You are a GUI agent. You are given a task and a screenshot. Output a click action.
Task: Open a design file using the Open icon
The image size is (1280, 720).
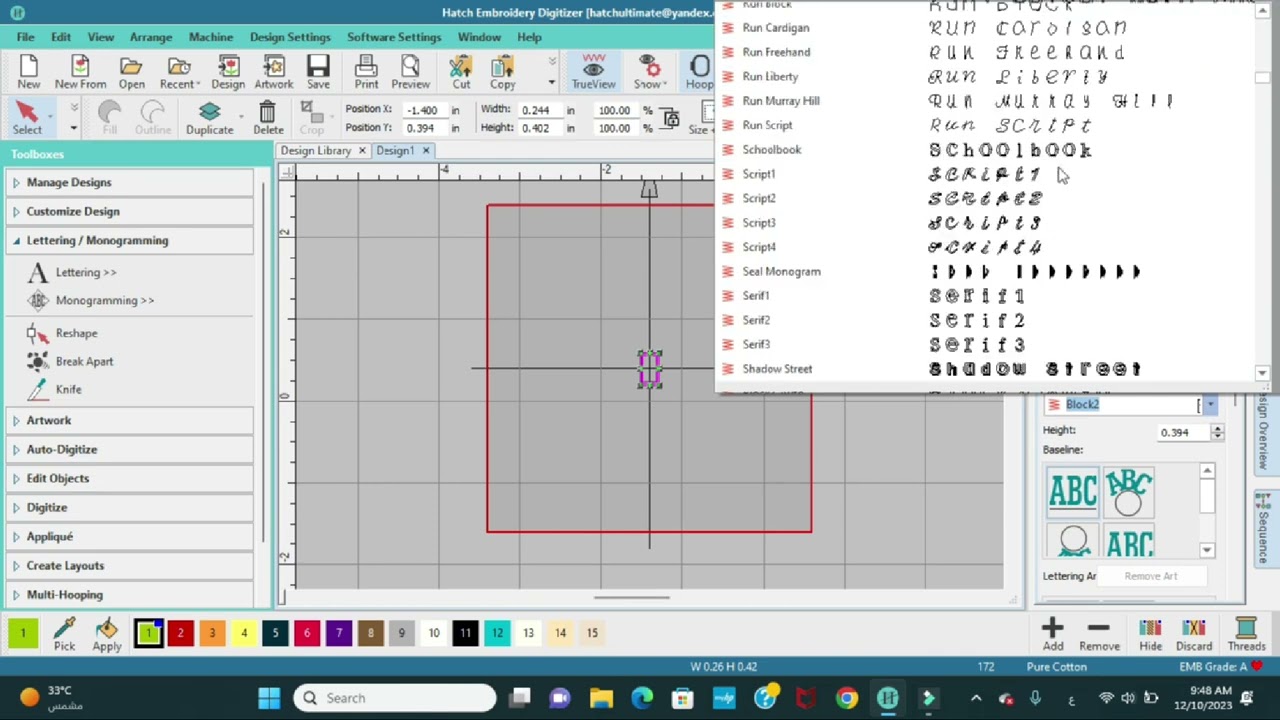coord(131,73)
